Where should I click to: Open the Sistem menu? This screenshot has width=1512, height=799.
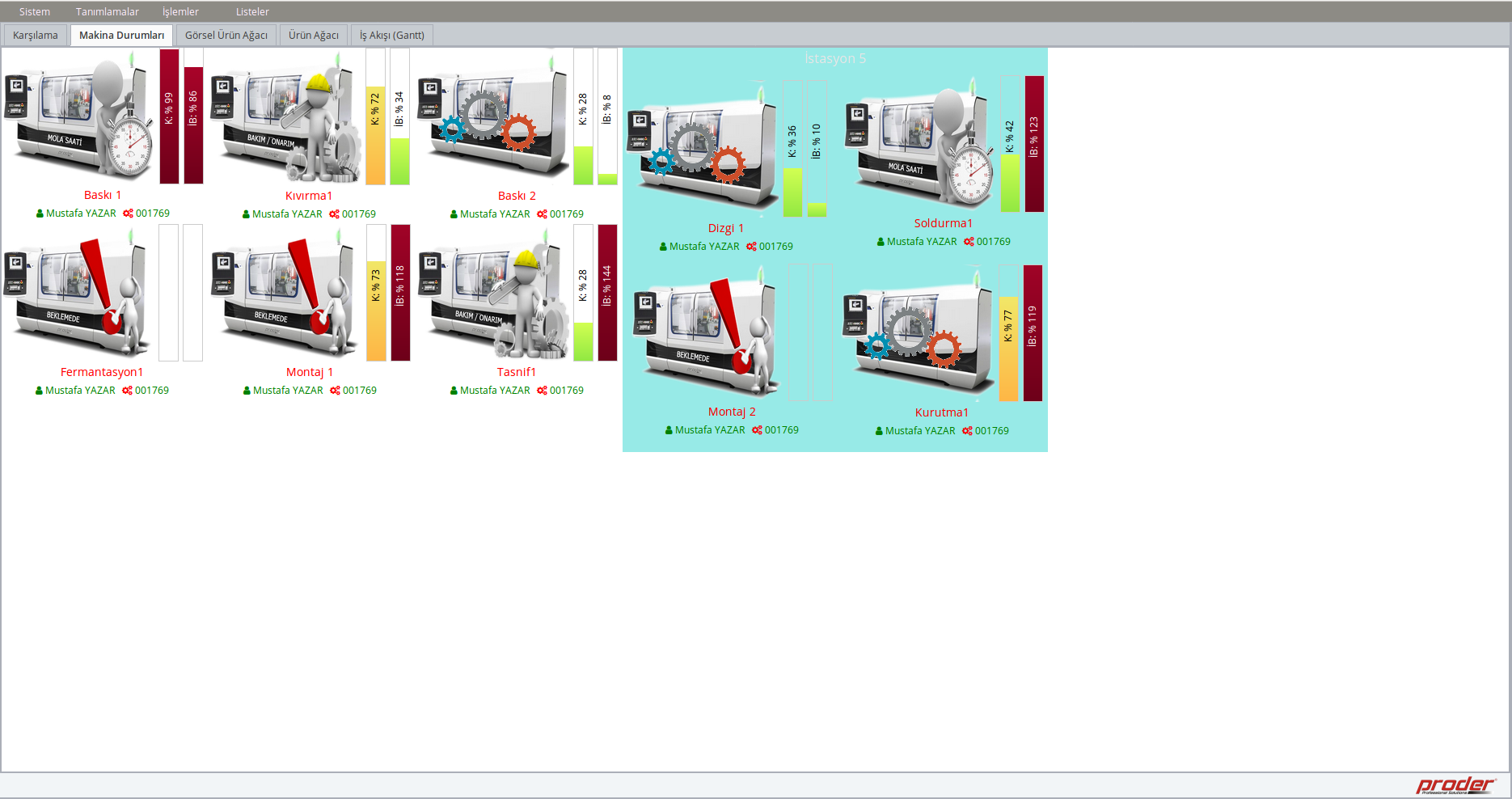pos(35,12)
